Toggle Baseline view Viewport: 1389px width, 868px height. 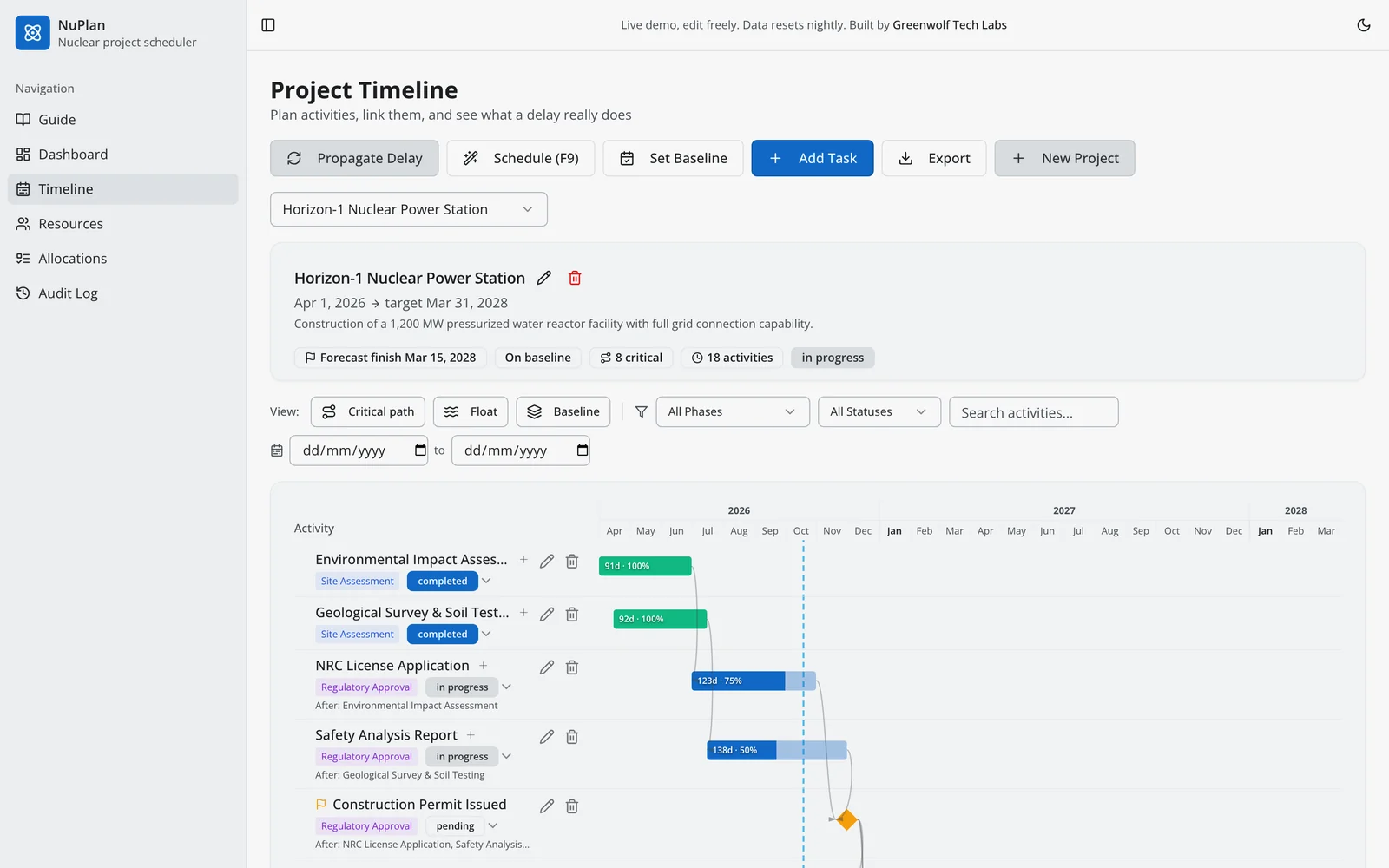click(563, 411)
